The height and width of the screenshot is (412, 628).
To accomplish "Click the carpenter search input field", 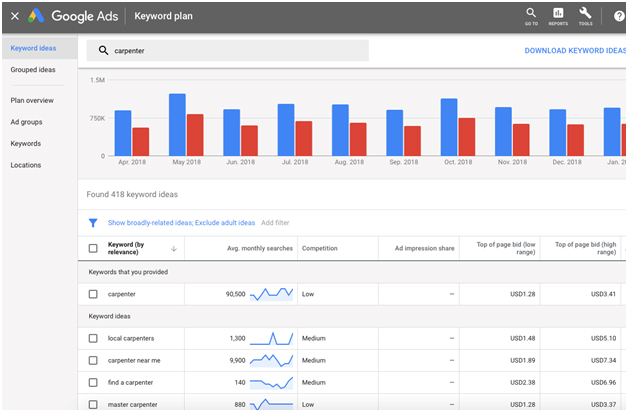I will tap(227, 50).
